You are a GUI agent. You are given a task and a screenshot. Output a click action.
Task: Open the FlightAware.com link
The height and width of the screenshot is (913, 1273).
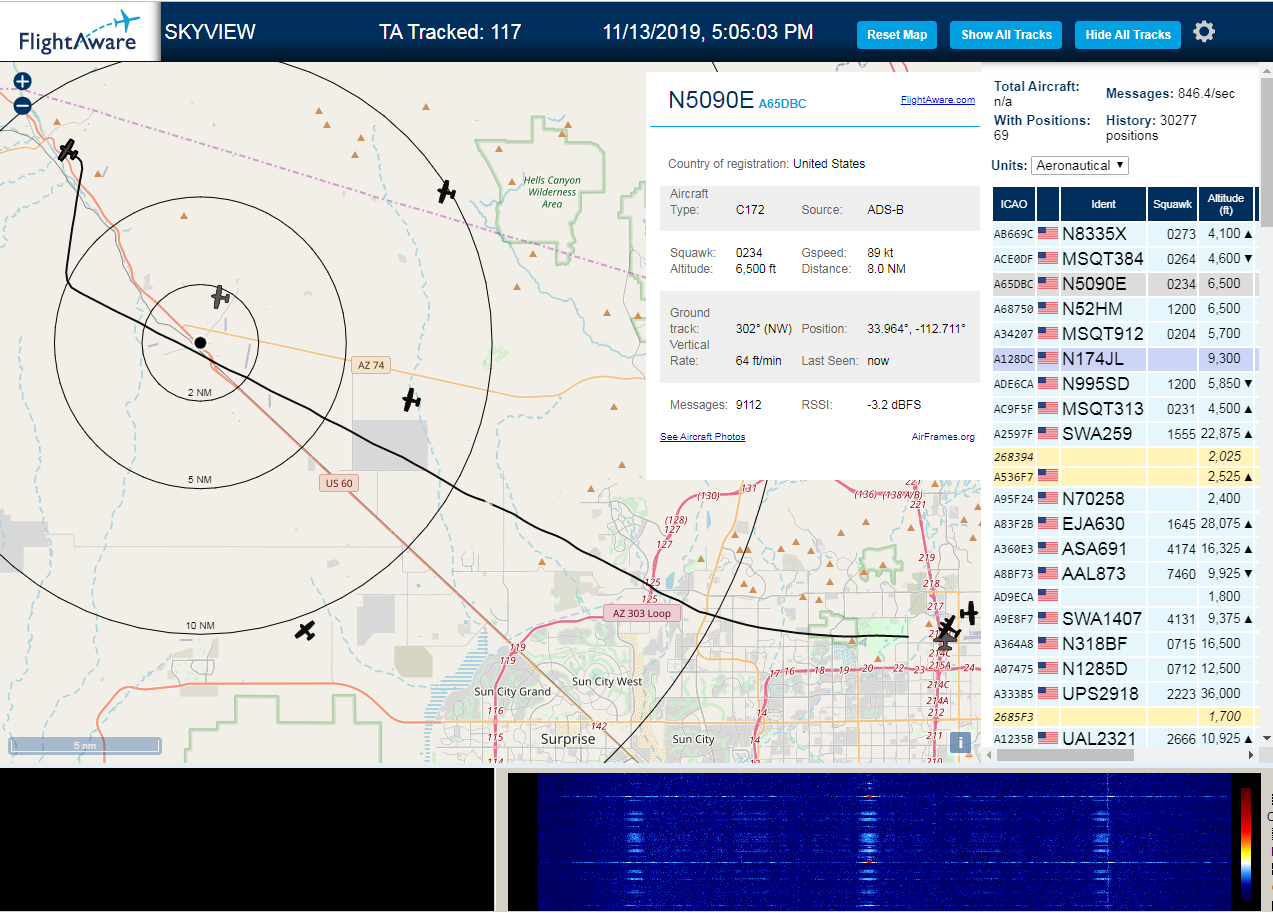(x=937, y=100)
